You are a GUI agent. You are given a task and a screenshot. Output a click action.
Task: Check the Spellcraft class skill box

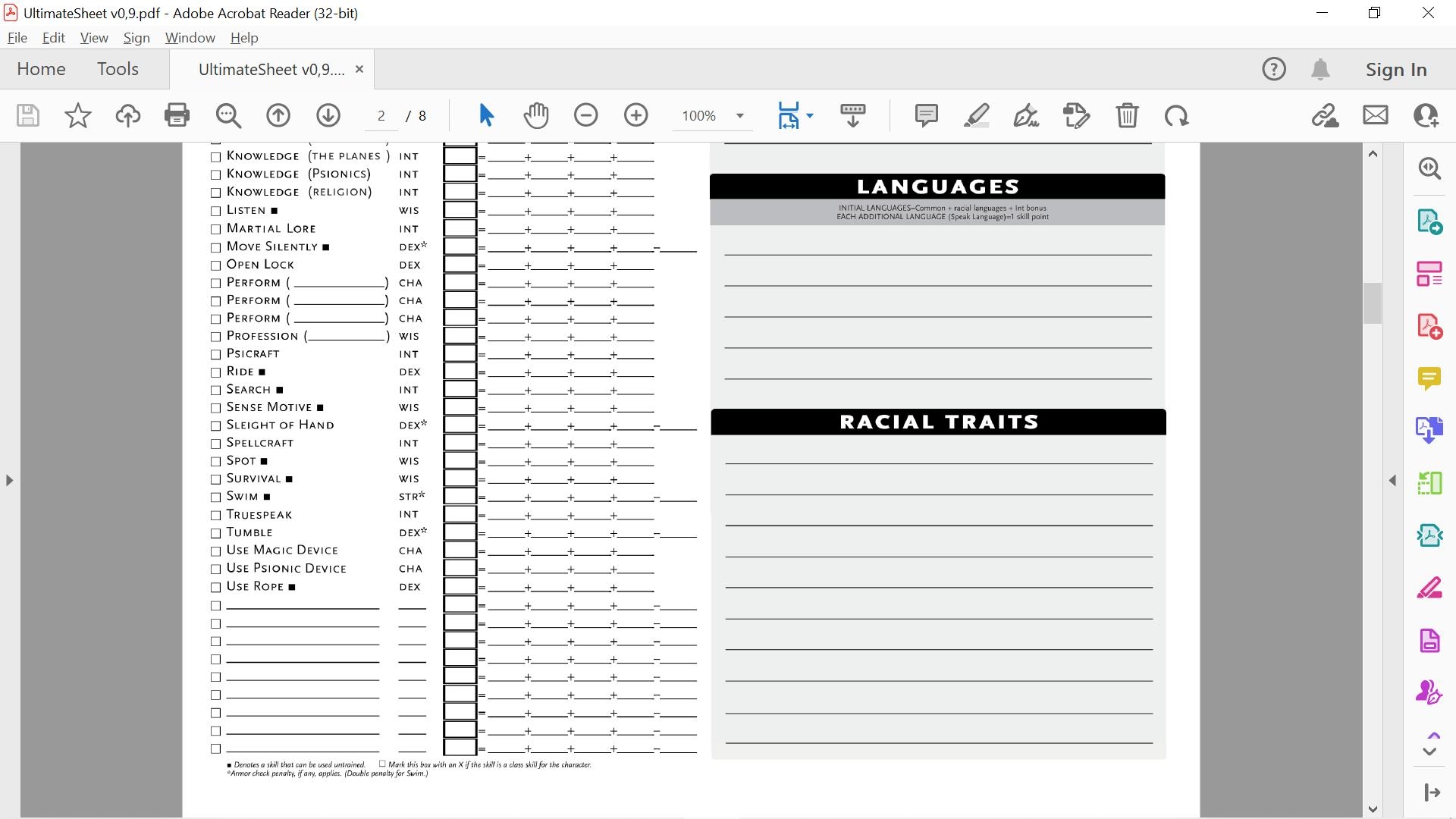click(x=216, y=444)
